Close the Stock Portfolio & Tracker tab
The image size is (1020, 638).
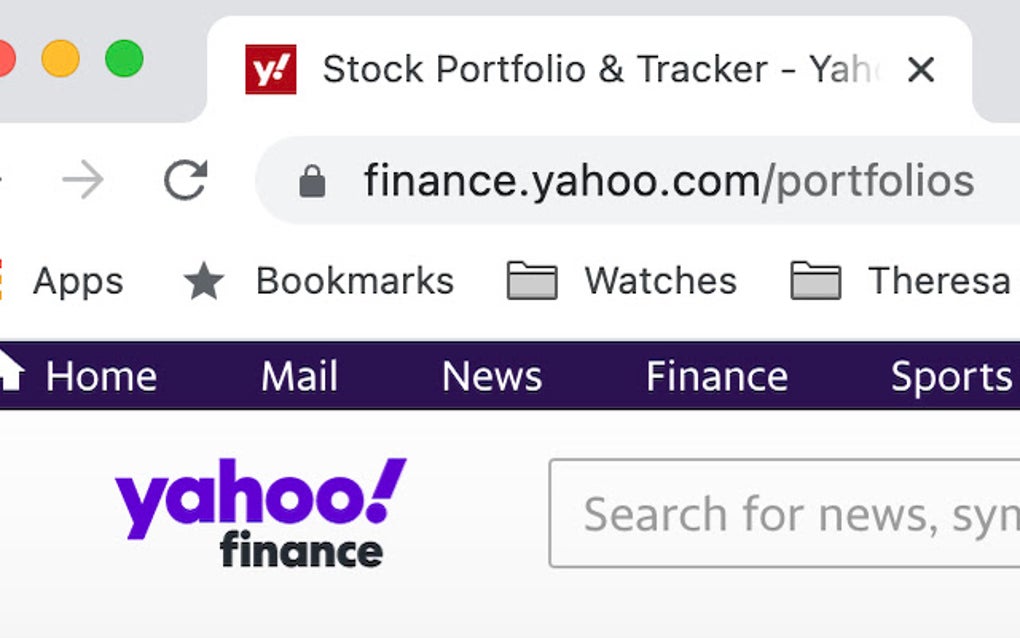click(921, 69)
